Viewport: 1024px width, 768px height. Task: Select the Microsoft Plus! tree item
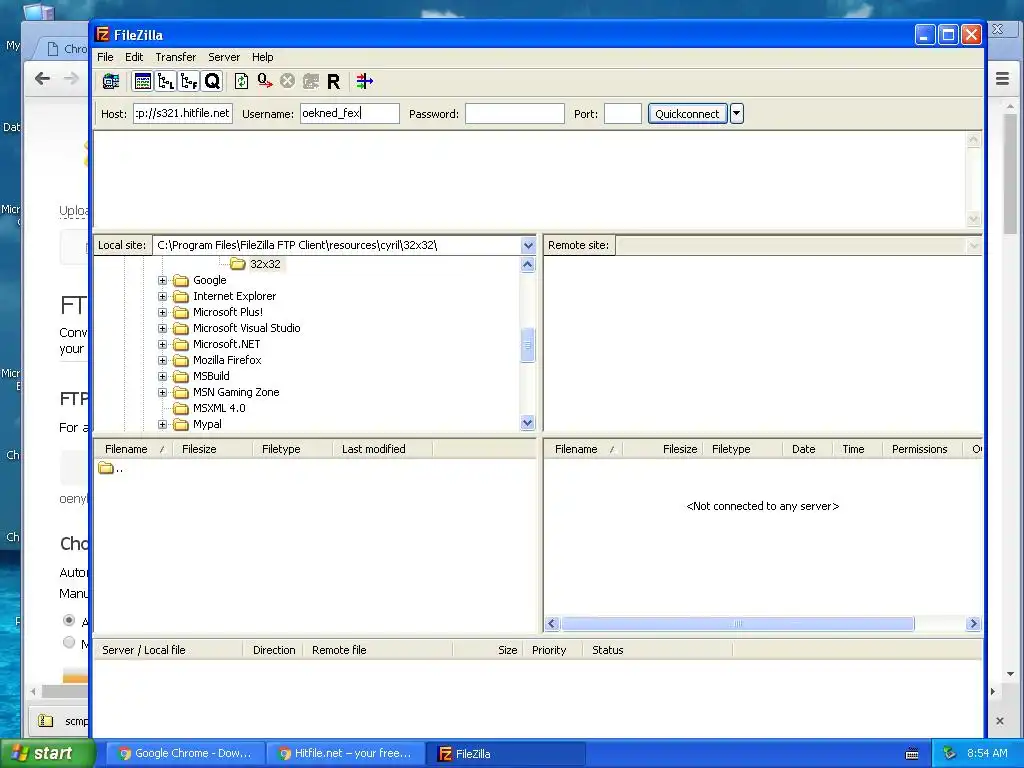tap(228, 312)
